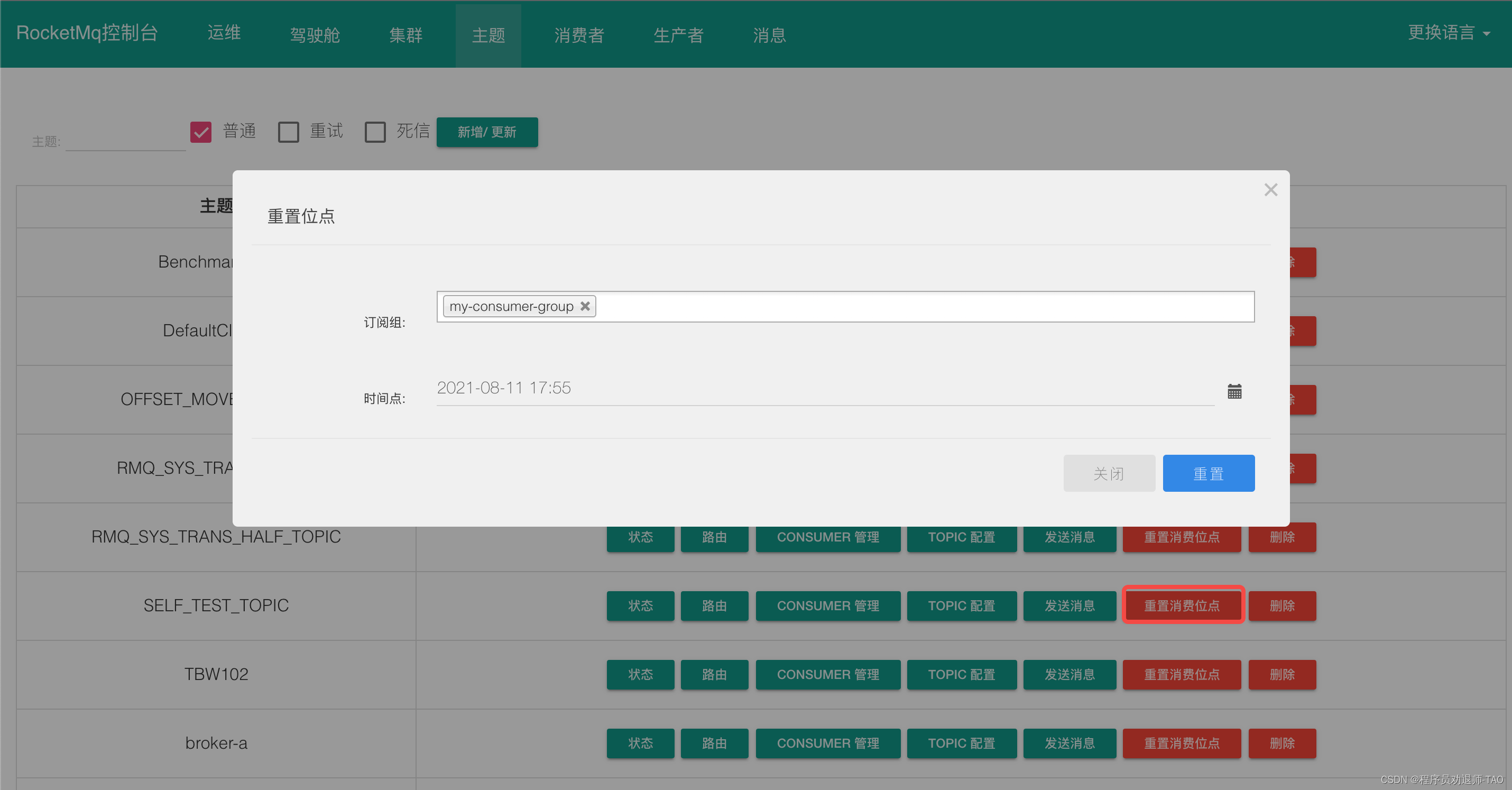
Task: Select the broker-a topic name
Action: pyautogui.click(x=216, y=743)
